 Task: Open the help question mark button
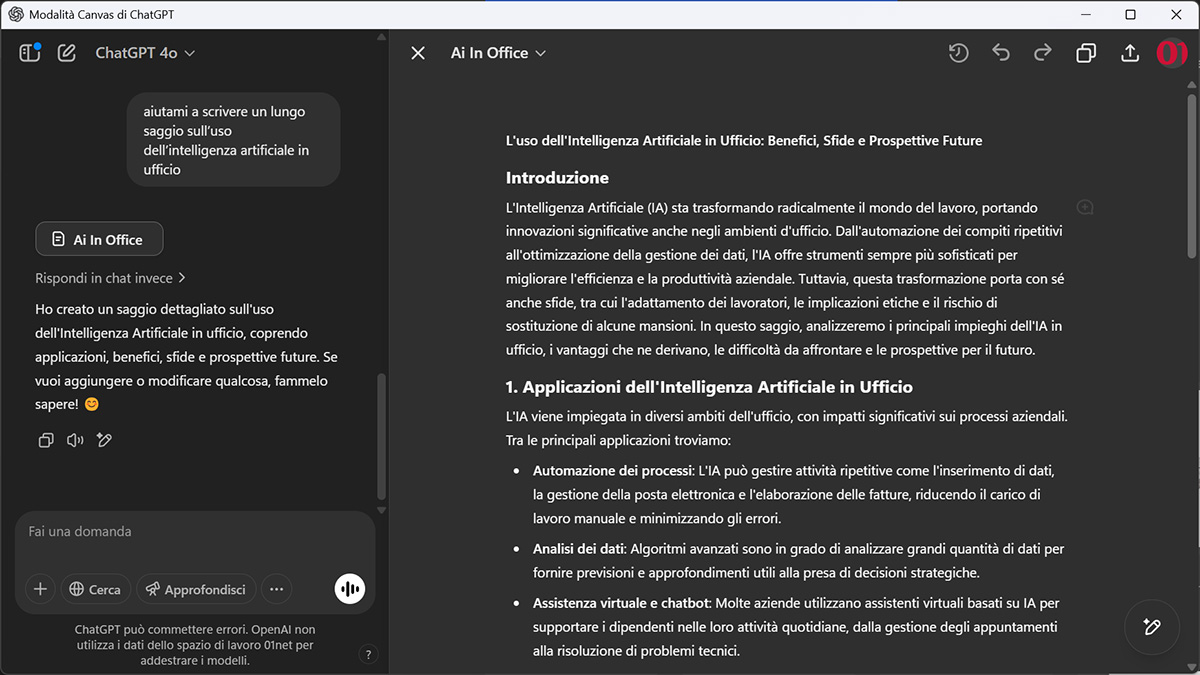point(368,655)
